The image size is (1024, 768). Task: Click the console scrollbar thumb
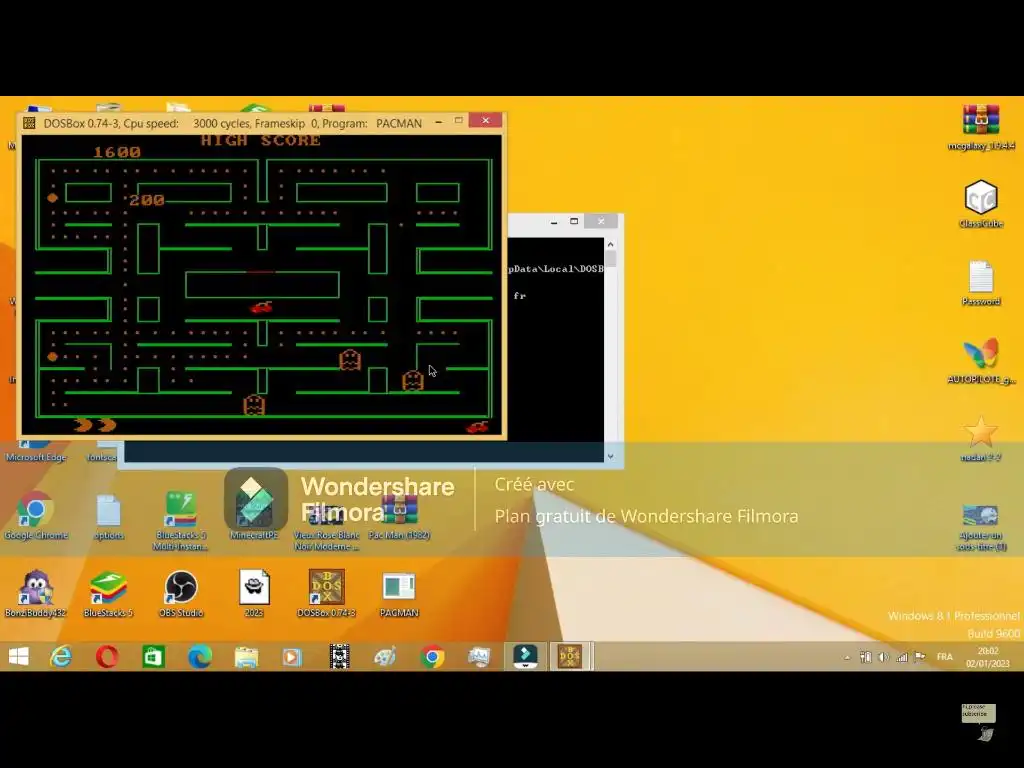pyautogui.click(x=611, y=259)
